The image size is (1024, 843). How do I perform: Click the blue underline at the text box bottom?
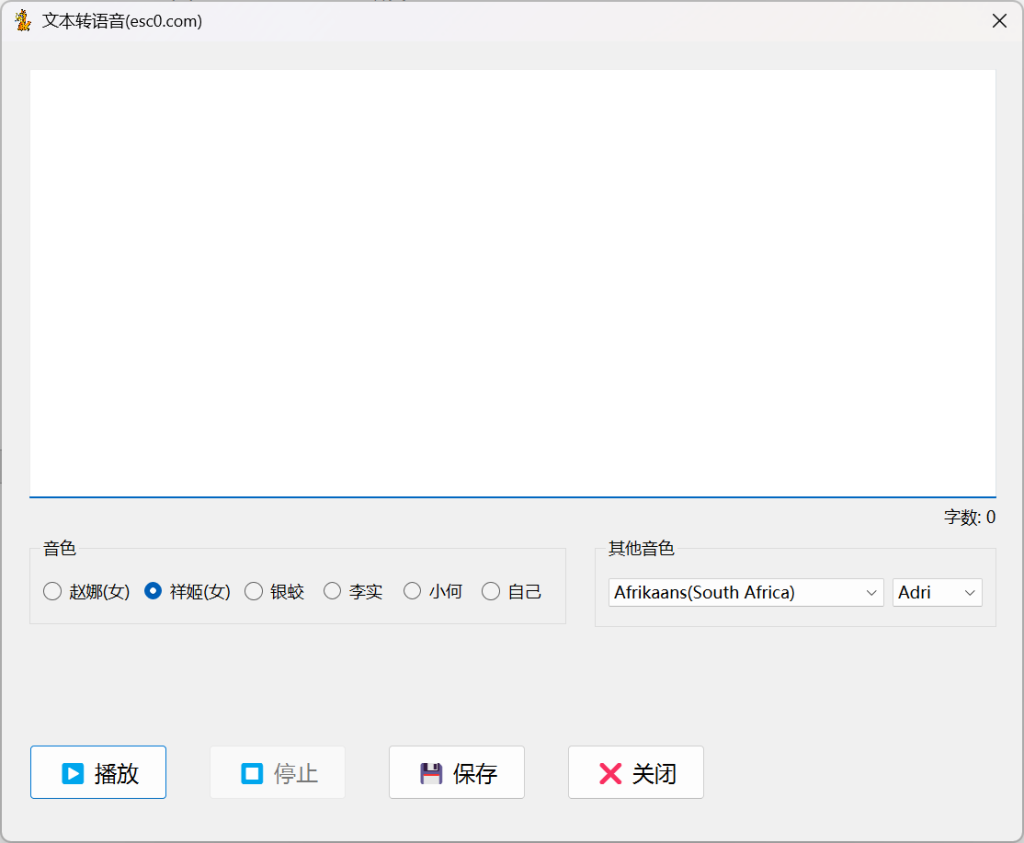pos(512,496)
